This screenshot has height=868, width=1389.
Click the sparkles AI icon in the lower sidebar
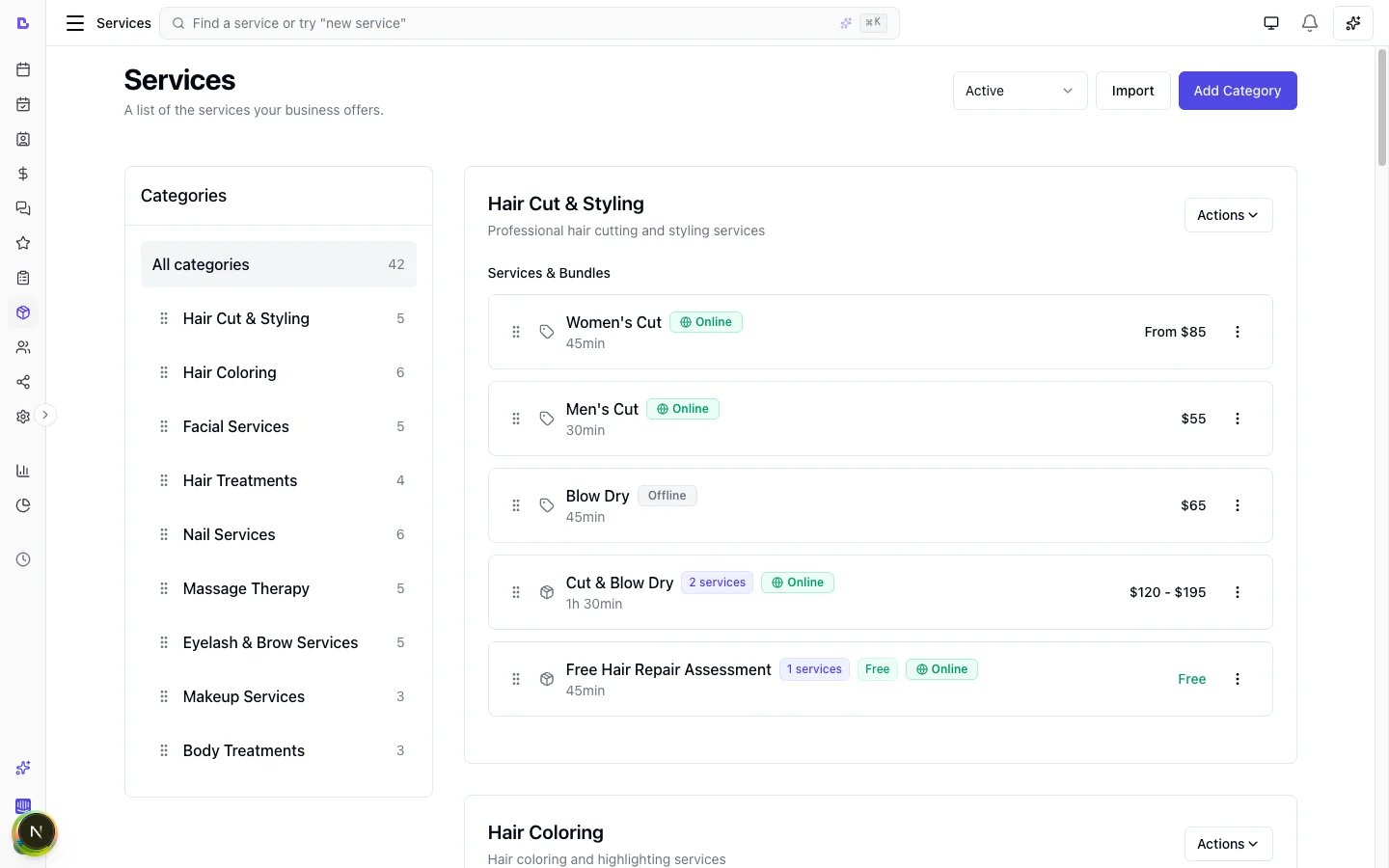point(23,768)
